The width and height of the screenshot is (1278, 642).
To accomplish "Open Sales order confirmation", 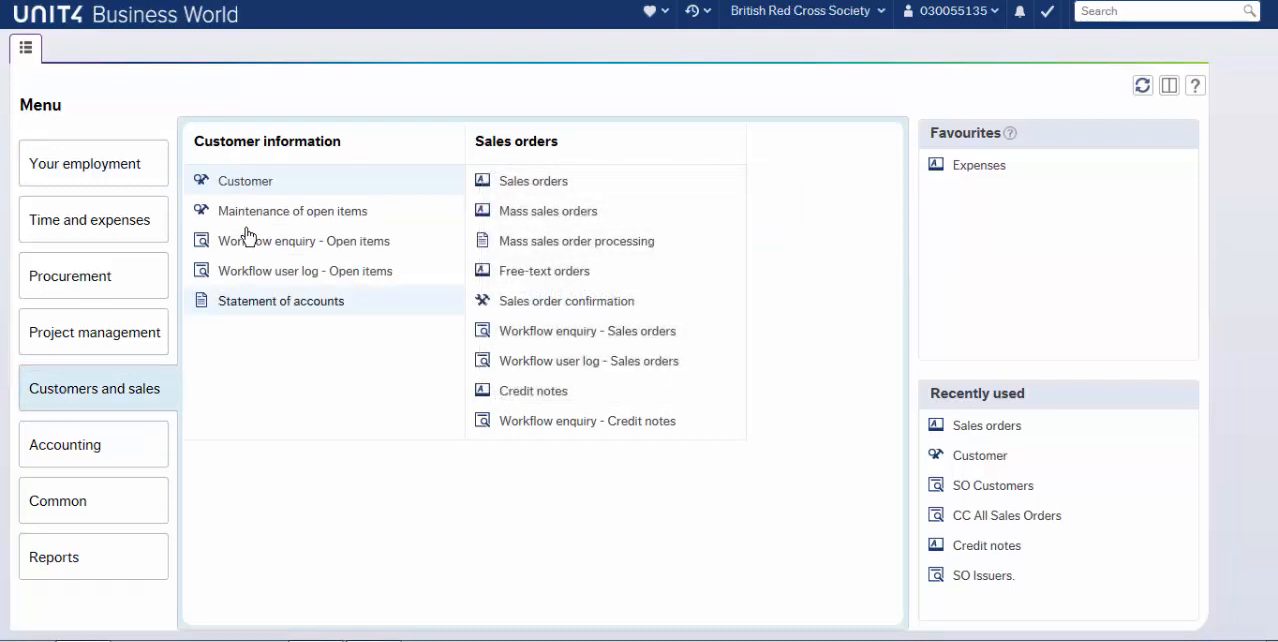I will [x=567, y=301].
